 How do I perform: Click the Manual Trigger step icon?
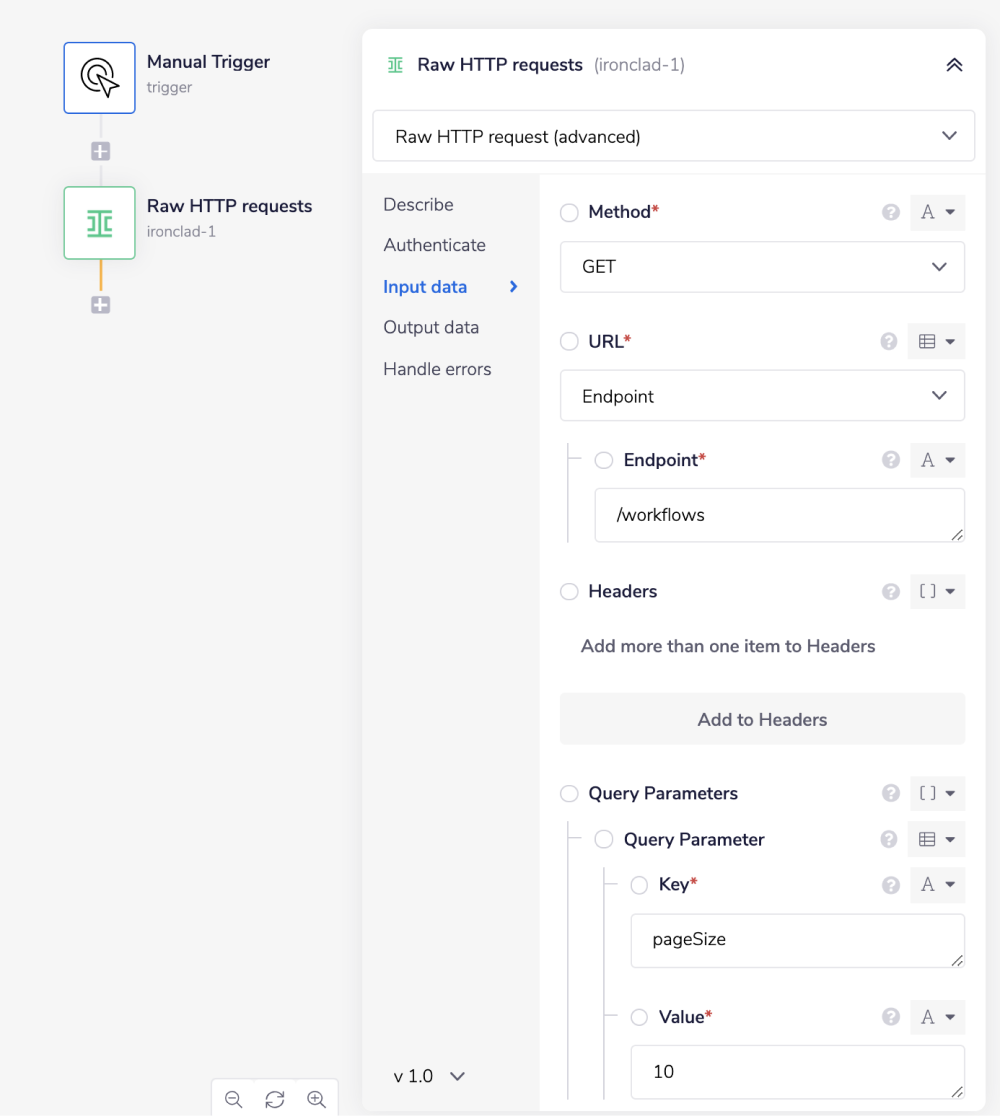99,78
